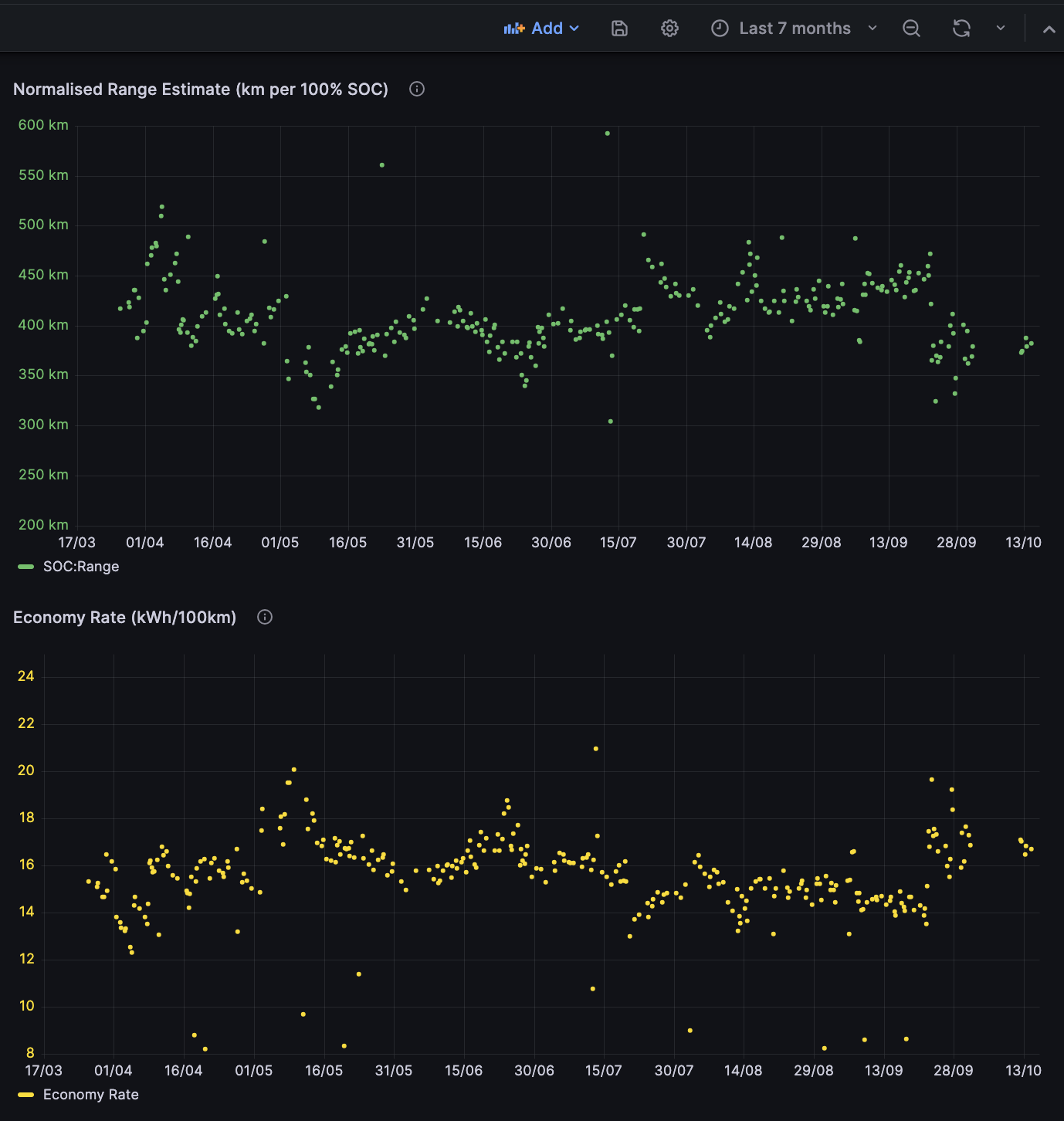Screen dimensions: 1064x1121
Task: Show info for Normalised Range Estimate panel
Action: (x=417, y=89)
